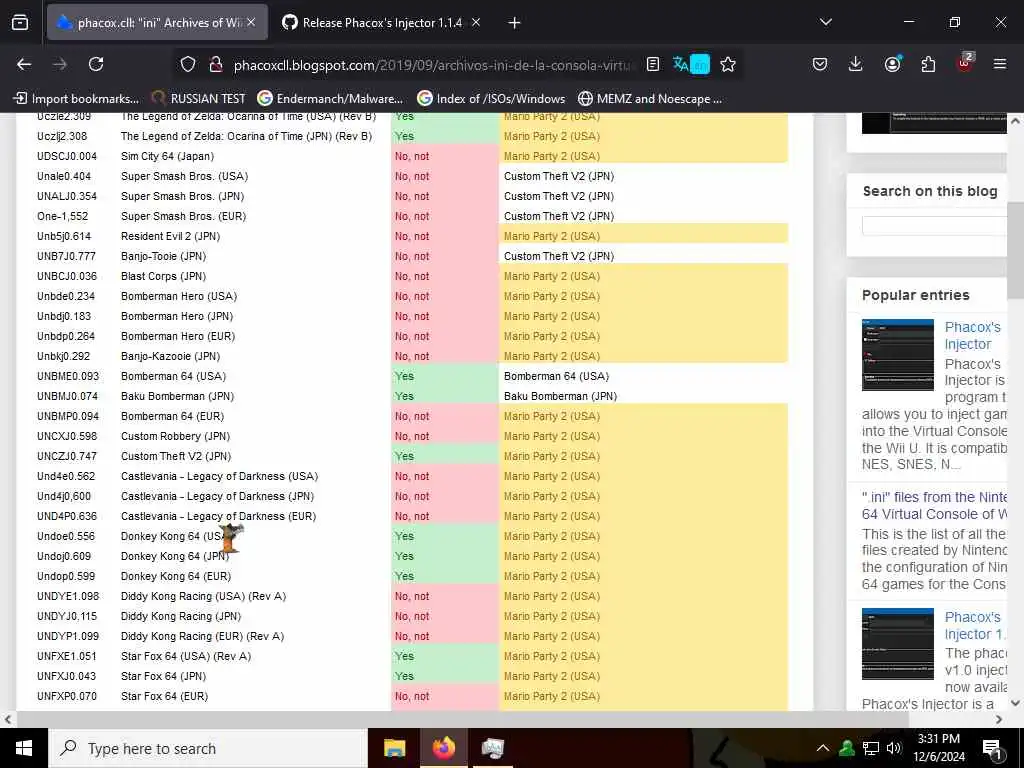1024x768 pixels.
Task: Close the Release Phacox's Injector tab
Action: [475, 22]
